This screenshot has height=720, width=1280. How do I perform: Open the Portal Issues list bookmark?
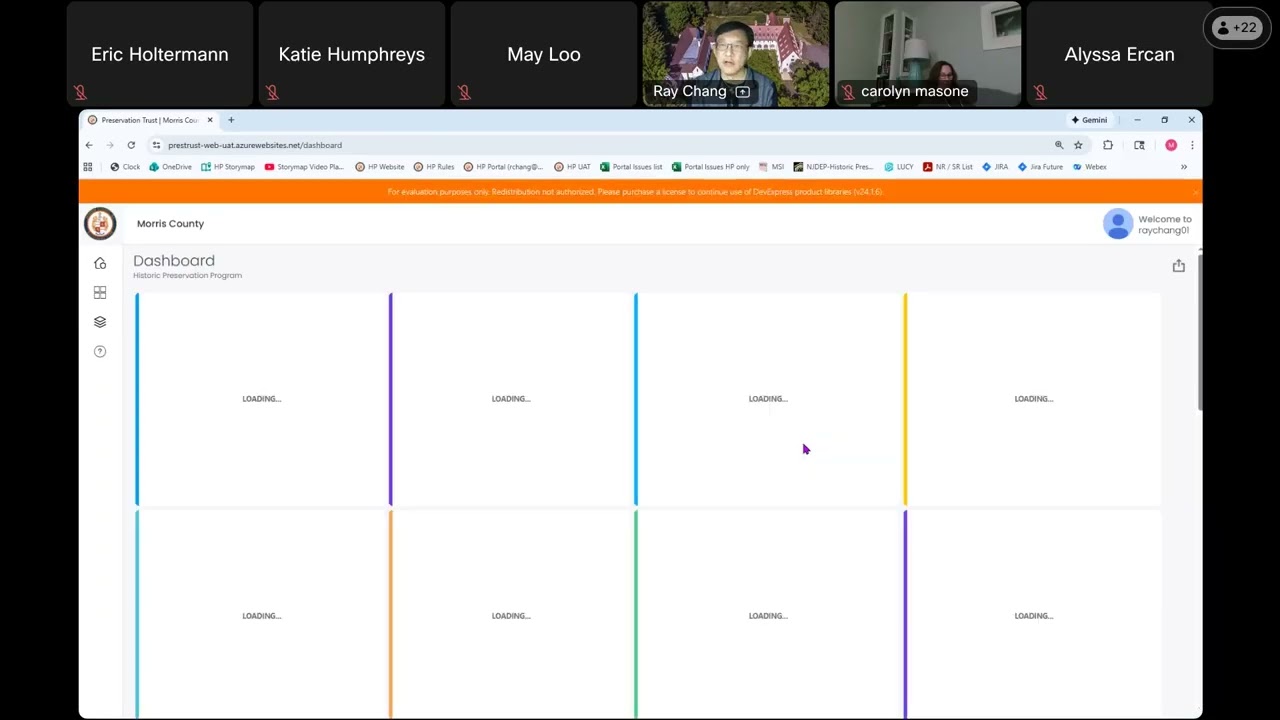pos(631,167)
